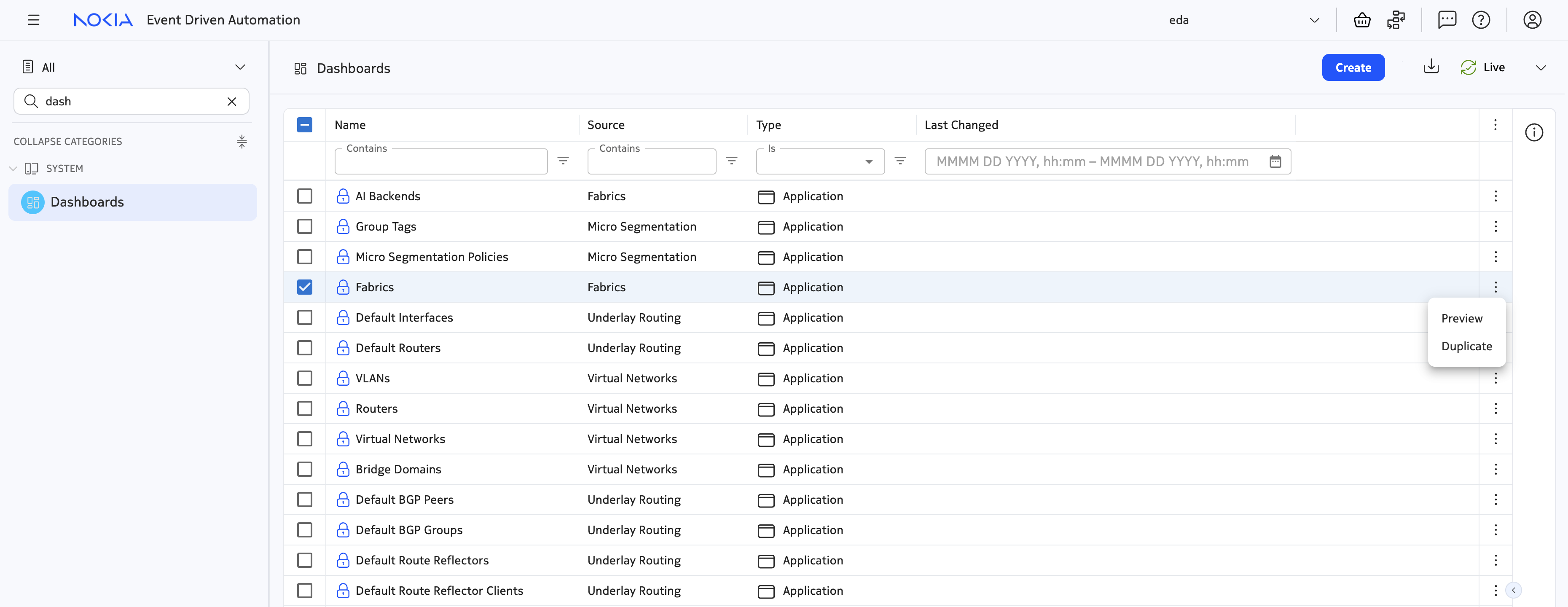Check the Bridge Domains row checkbox
1568x607 pixels.
coord(304,470)
